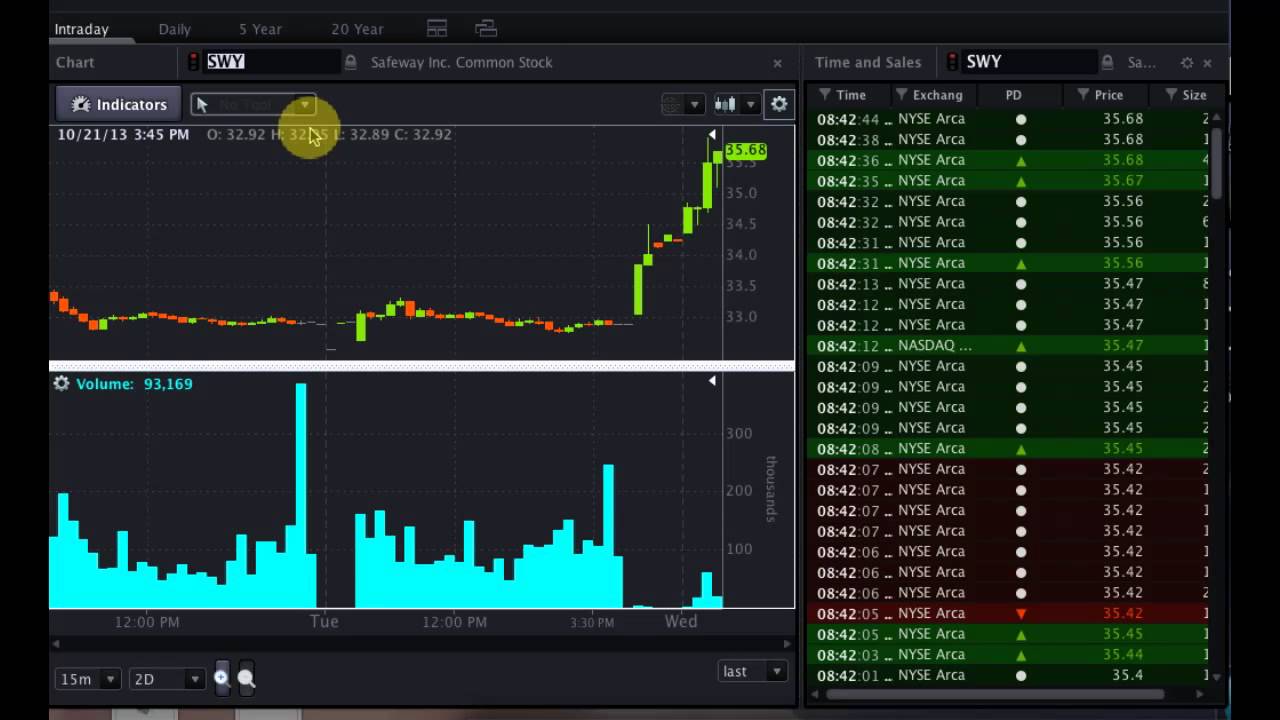Image resolution: width=1280 pixels, height=720 pixels.
Task: Click the Tue date axis label
Action: (x=324, y=621)
